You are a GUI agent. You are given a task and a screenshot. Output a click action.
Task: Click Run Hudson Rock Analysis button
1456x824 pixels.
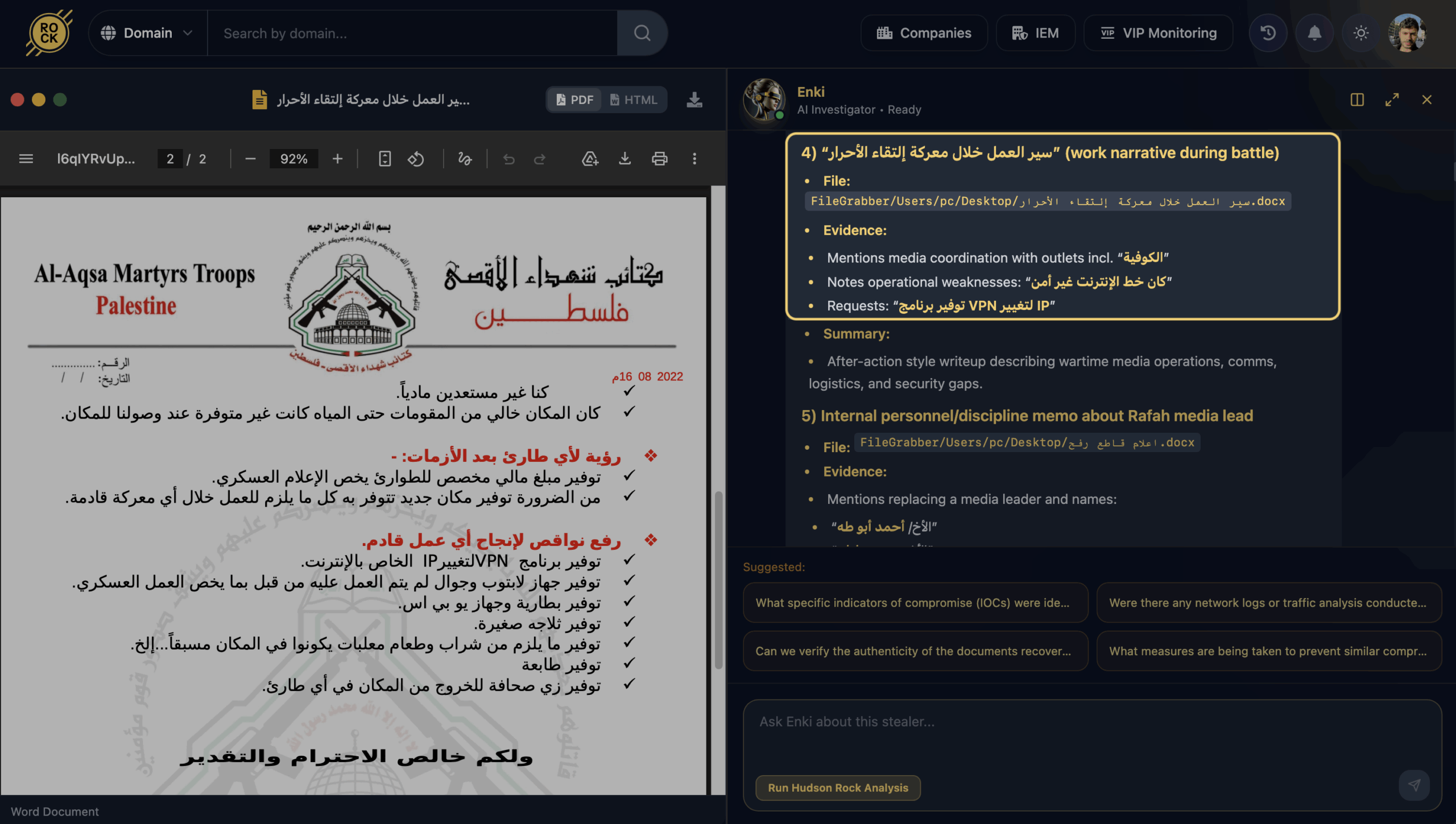[838, 788]
